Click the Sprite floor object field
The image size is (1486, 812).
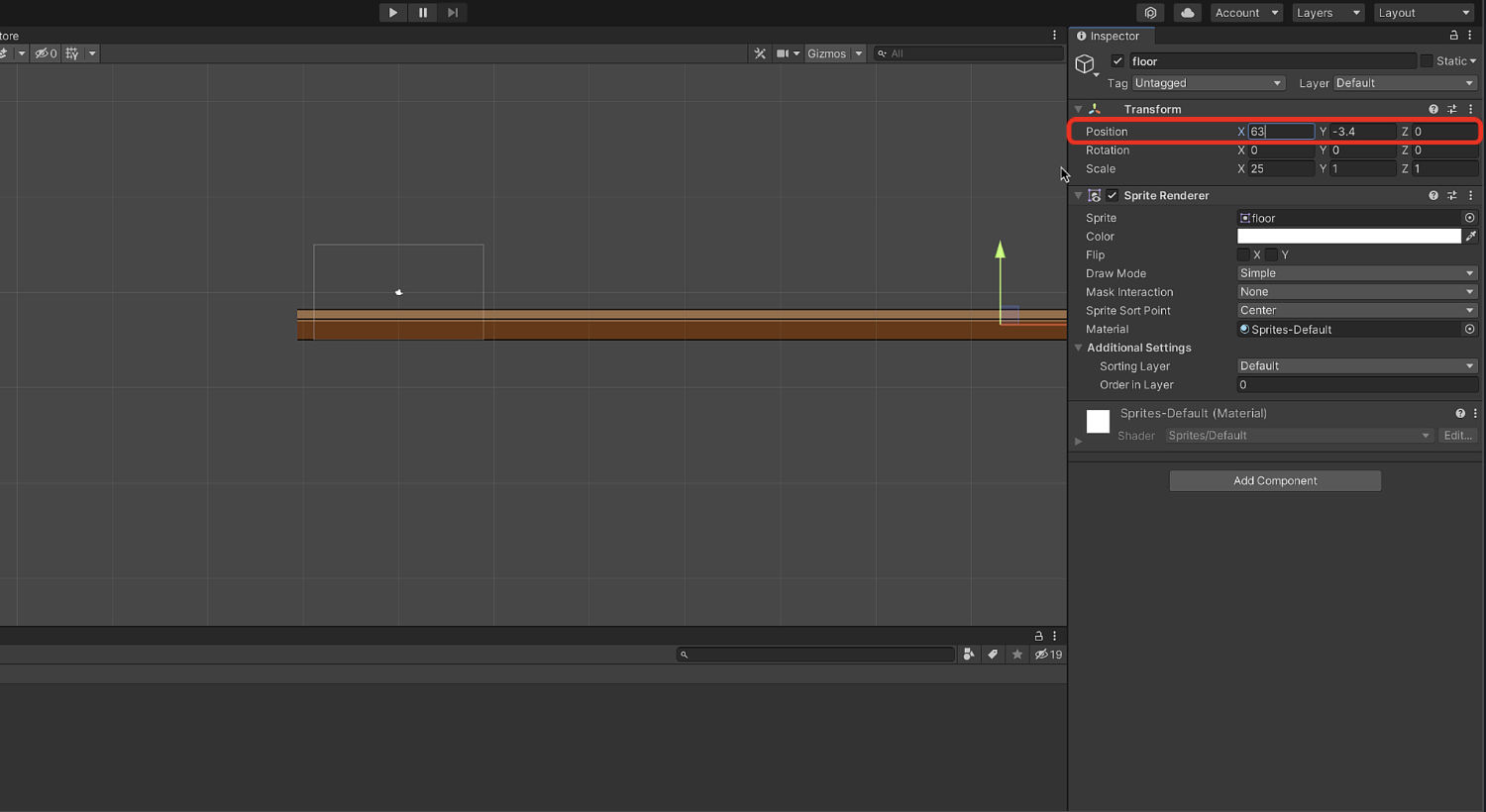coord(1349,218)
